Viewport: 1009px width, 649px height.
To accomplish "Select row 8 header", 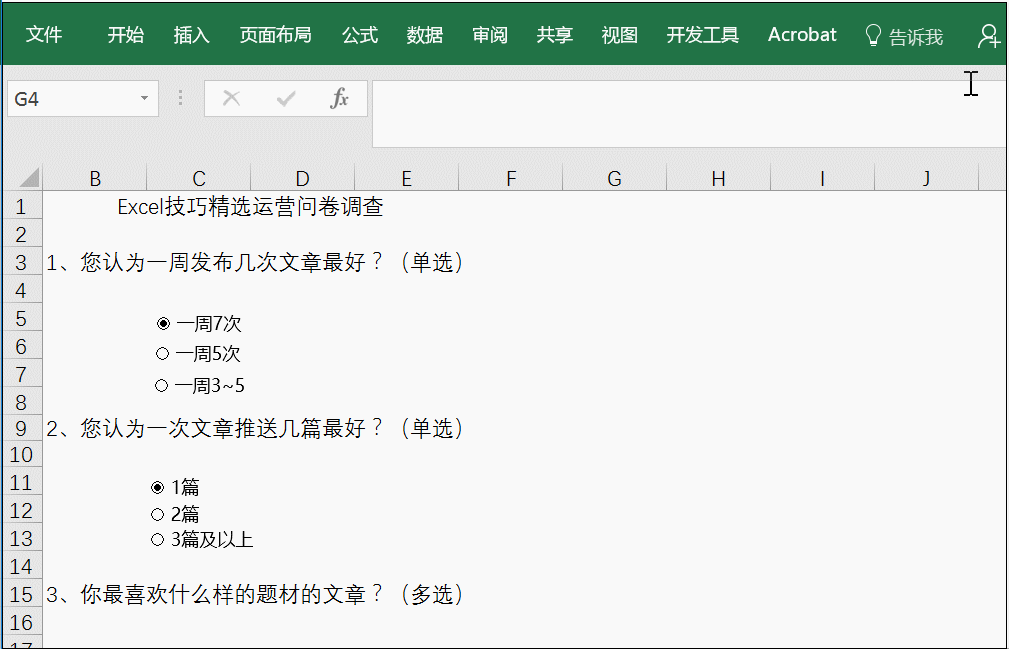I will coord(21,402).
